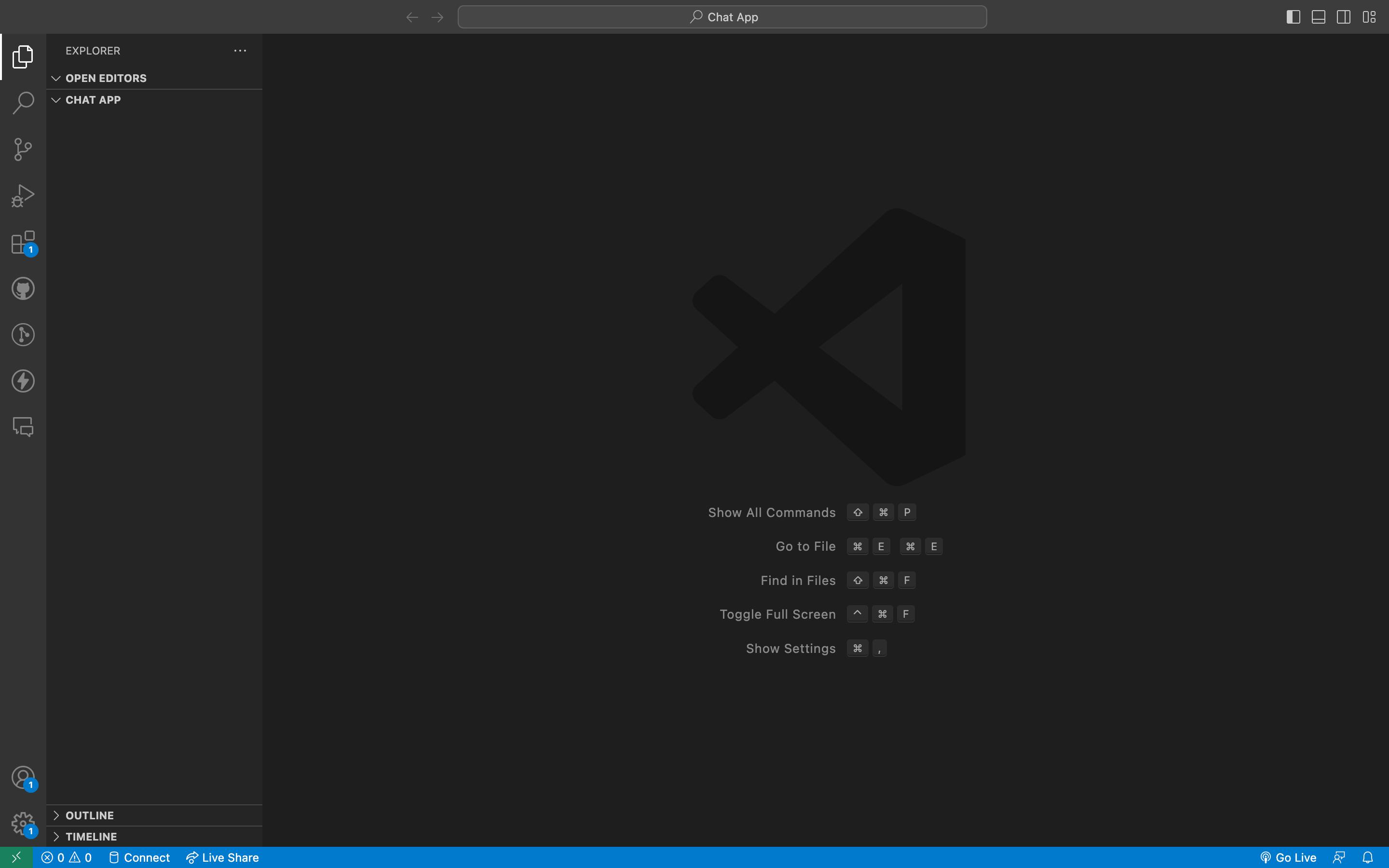Screen dimensions: 1389x868
Task: Open the Accounts menu icon
Action: 23,778
